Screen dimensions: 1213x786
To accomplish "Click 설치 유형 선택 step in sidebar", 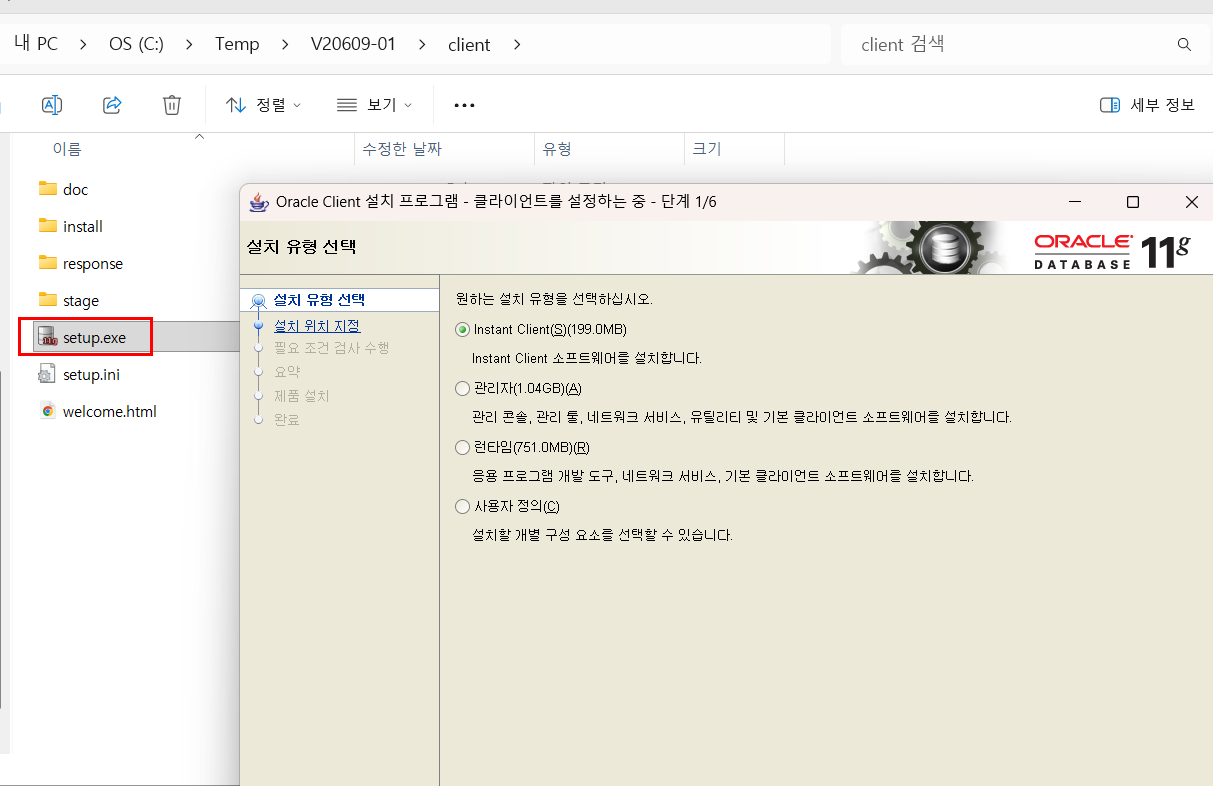I will [x=319, y=299].
